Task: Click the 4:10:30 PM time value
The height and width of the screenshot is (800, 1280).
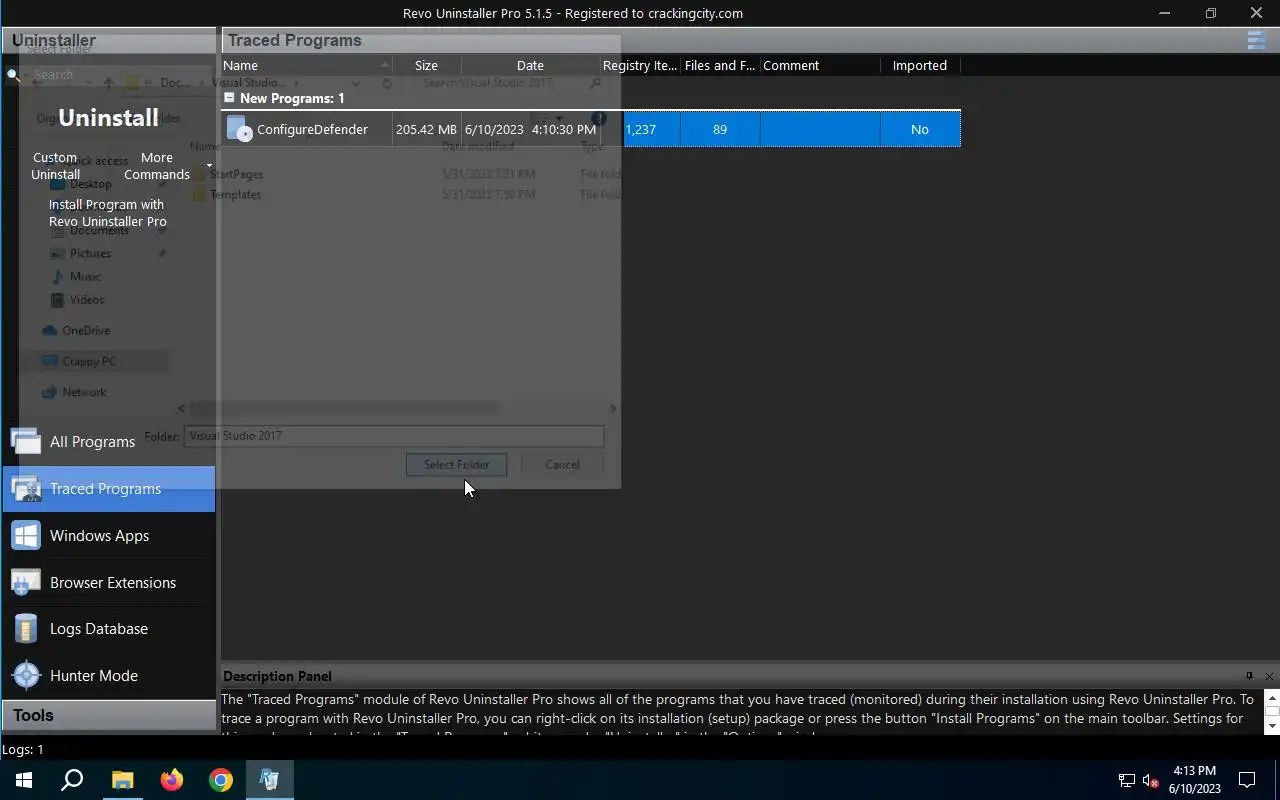Action: tap(564, 129)
